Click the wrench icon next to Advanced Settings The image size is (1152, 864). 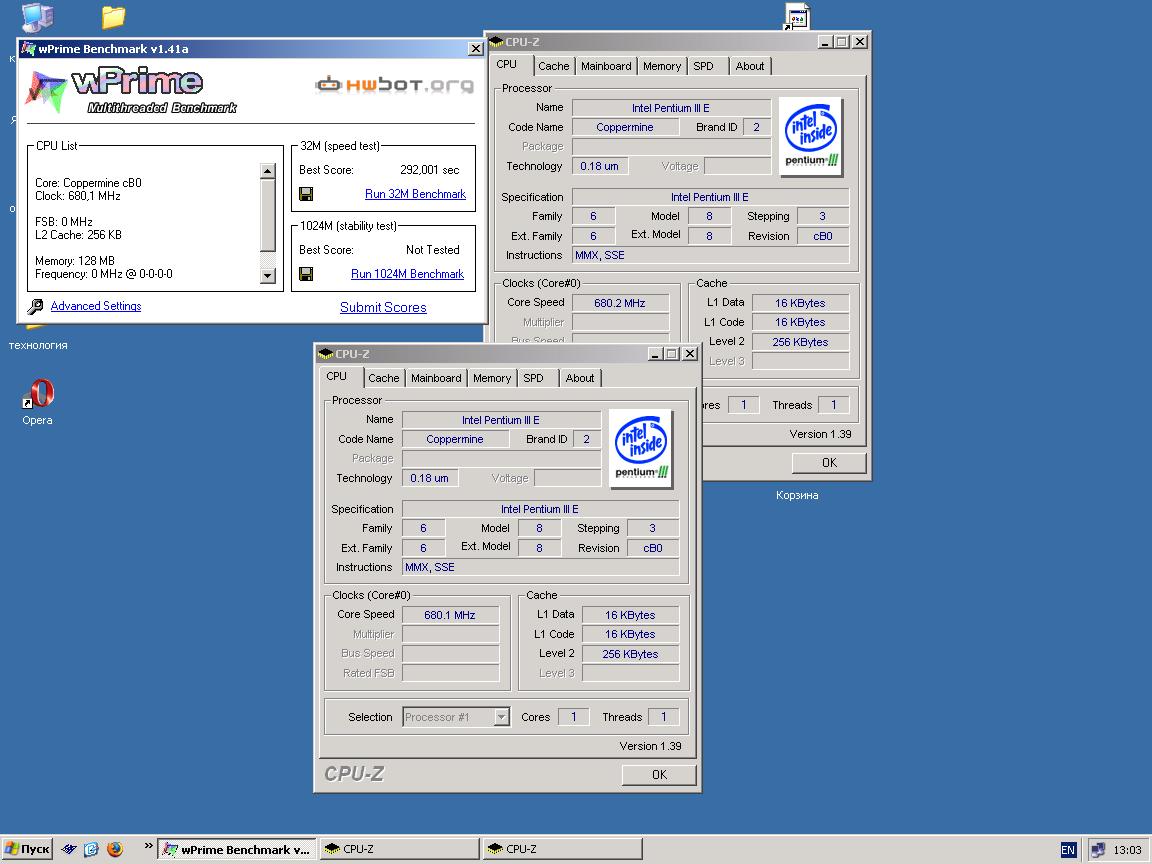tap(35, 306)
